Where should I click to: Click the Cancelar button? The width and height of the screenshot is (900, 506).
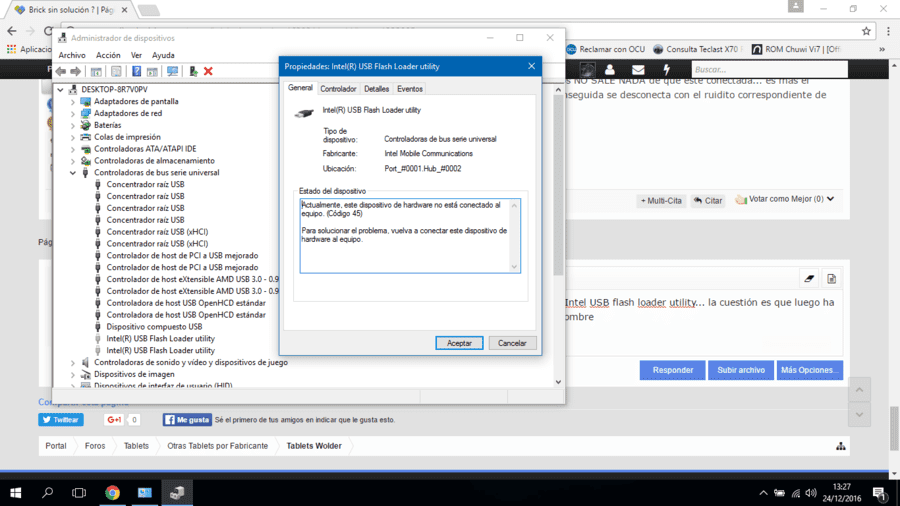pos(512,343)
